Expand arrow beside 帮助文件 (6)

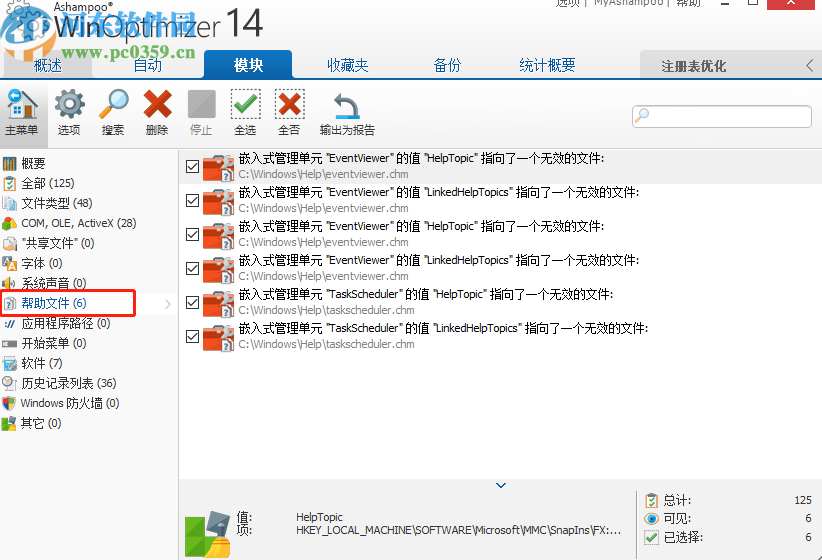pyautogui.click(x=168, y=304)
